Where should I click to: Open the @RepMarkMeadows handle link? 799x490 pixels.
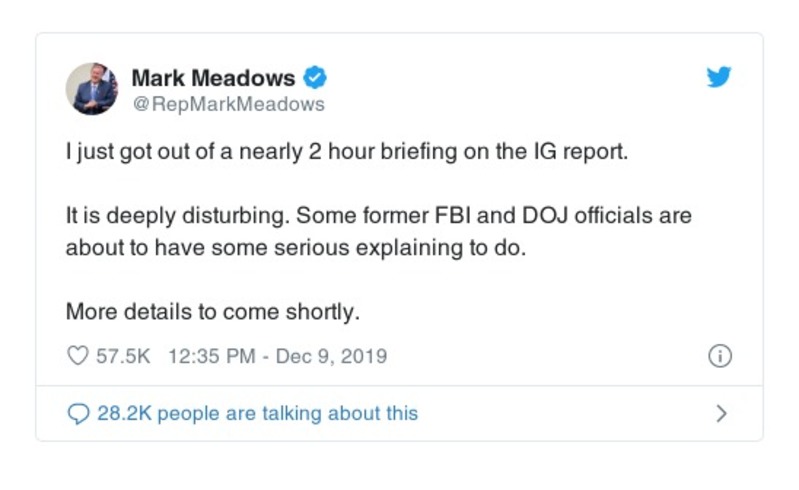coord(228,104)
